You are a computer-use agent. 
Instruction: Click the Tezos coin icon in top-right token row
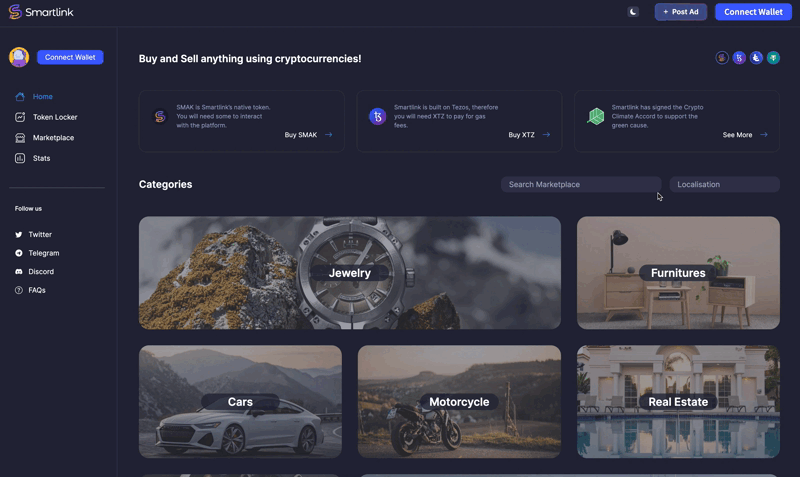point(739,58)
